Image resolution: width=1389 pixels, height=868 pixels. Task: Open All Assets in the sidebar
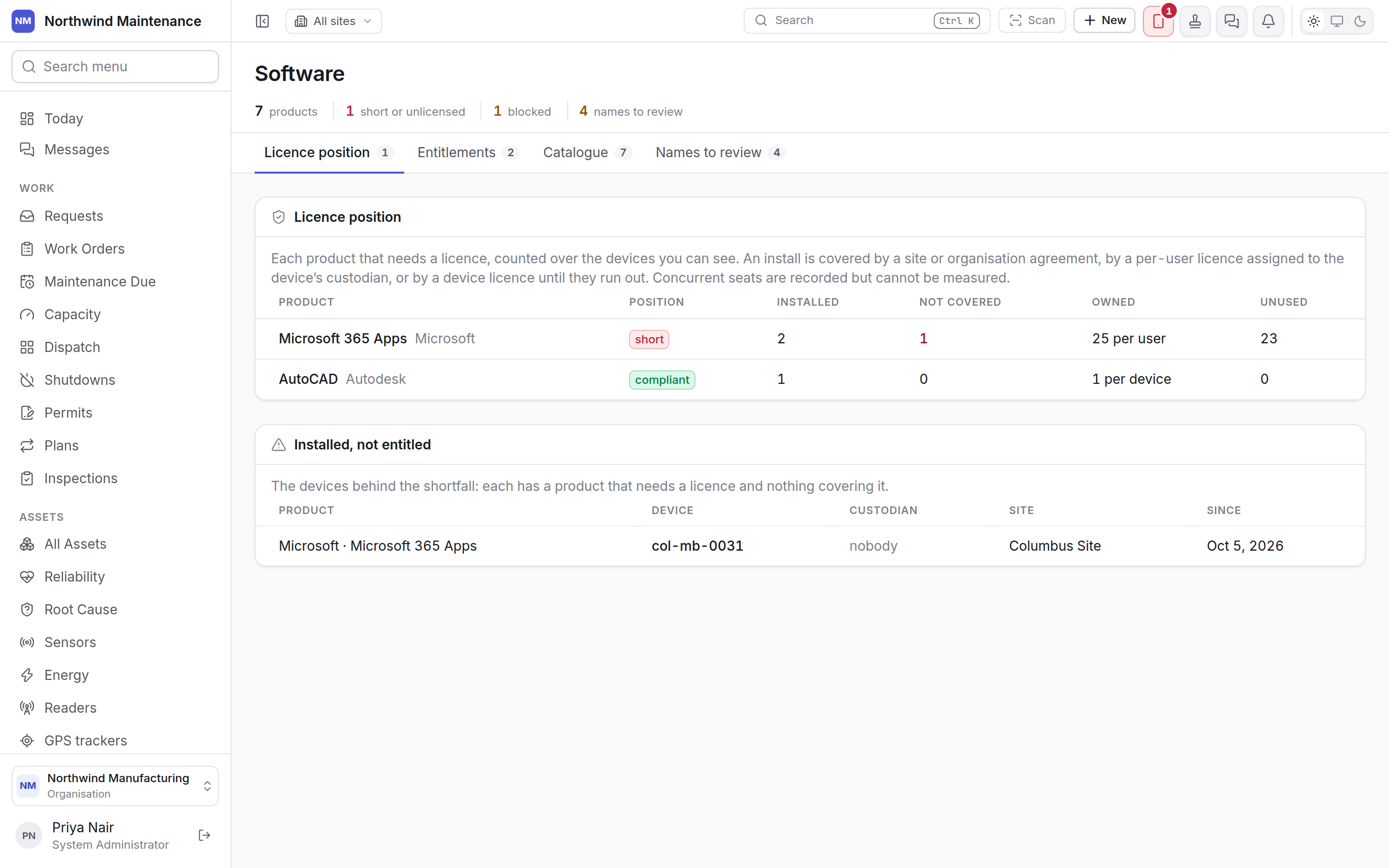pyautogui.click(x=115, y=543)
